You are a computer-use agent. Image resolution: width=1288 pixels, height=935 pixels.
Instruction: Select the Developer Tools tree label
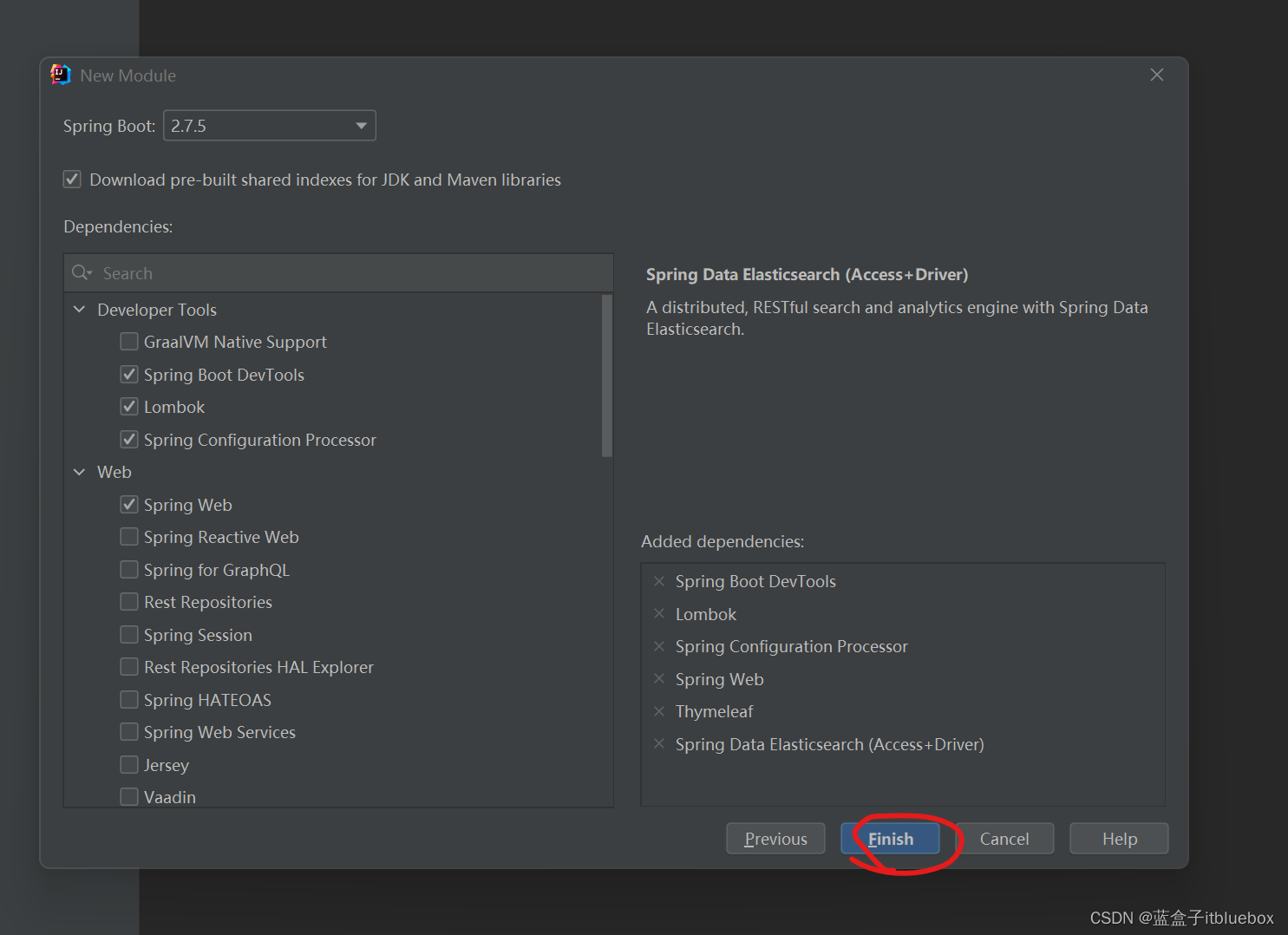coord(157,310)
